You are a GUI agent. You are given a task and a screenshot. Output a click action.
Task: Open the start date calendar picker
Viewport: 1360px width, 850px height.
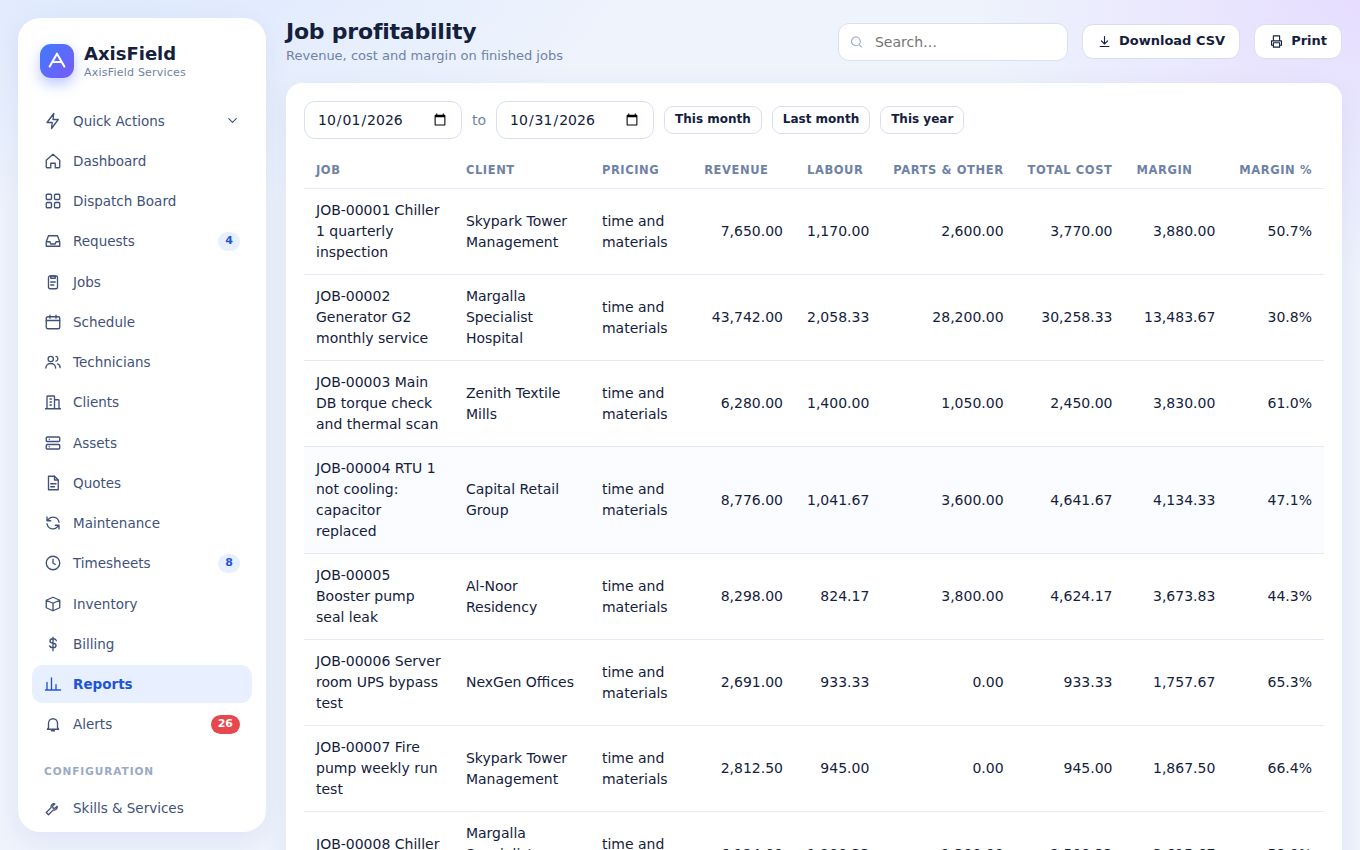click(x=440, y=120)
